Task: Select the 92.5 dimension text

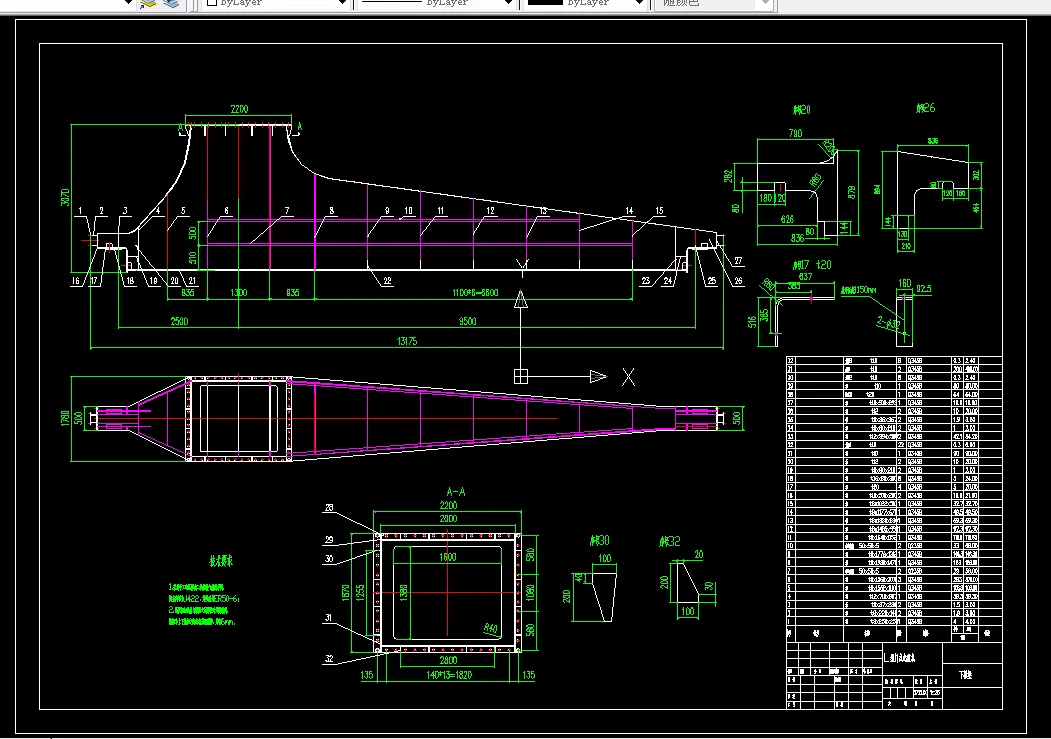Action: click(x=924, y=289)
